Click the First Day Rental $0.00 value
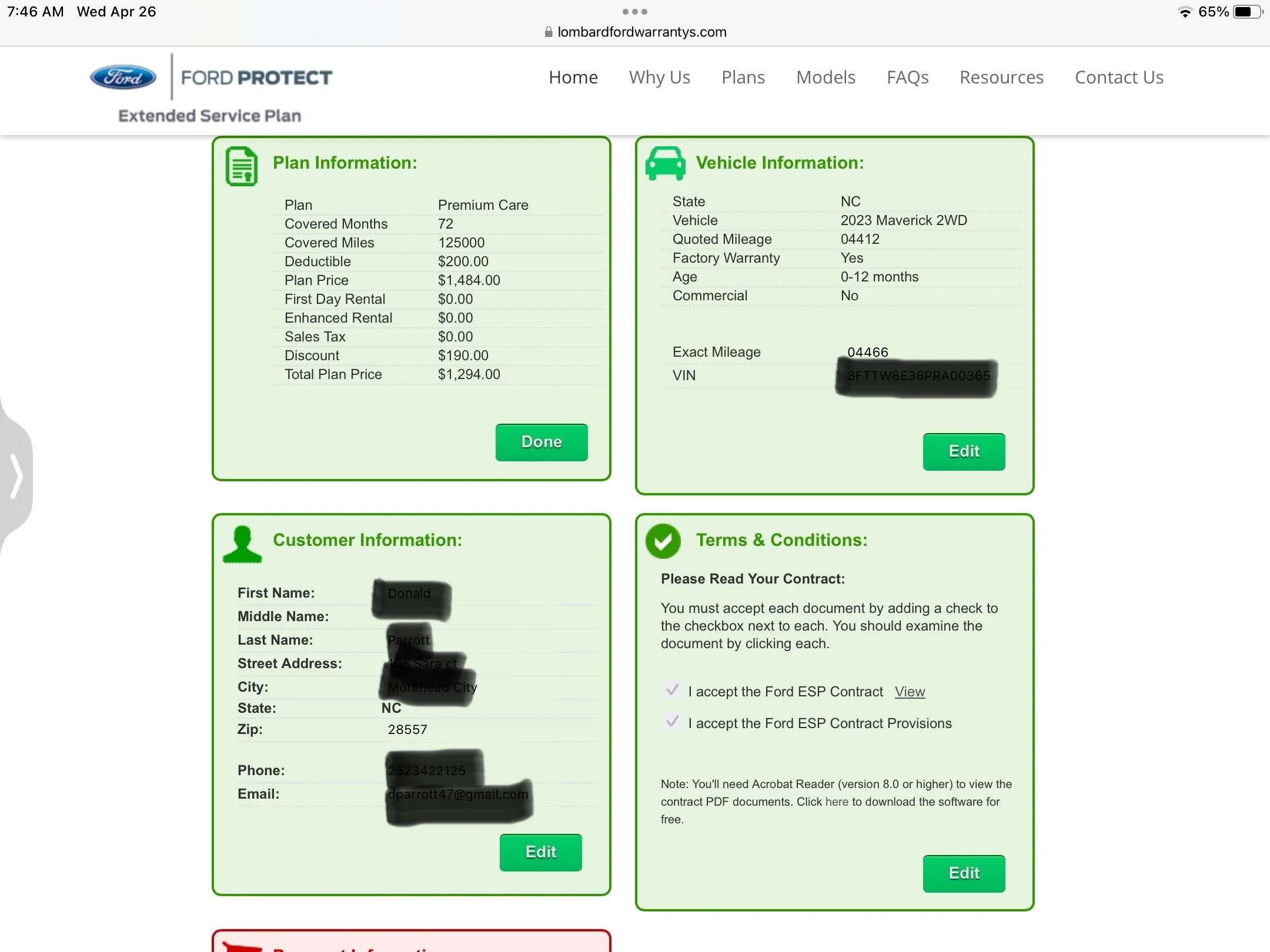Screen dimensions: 1270x952 click(x=456, y=299)
